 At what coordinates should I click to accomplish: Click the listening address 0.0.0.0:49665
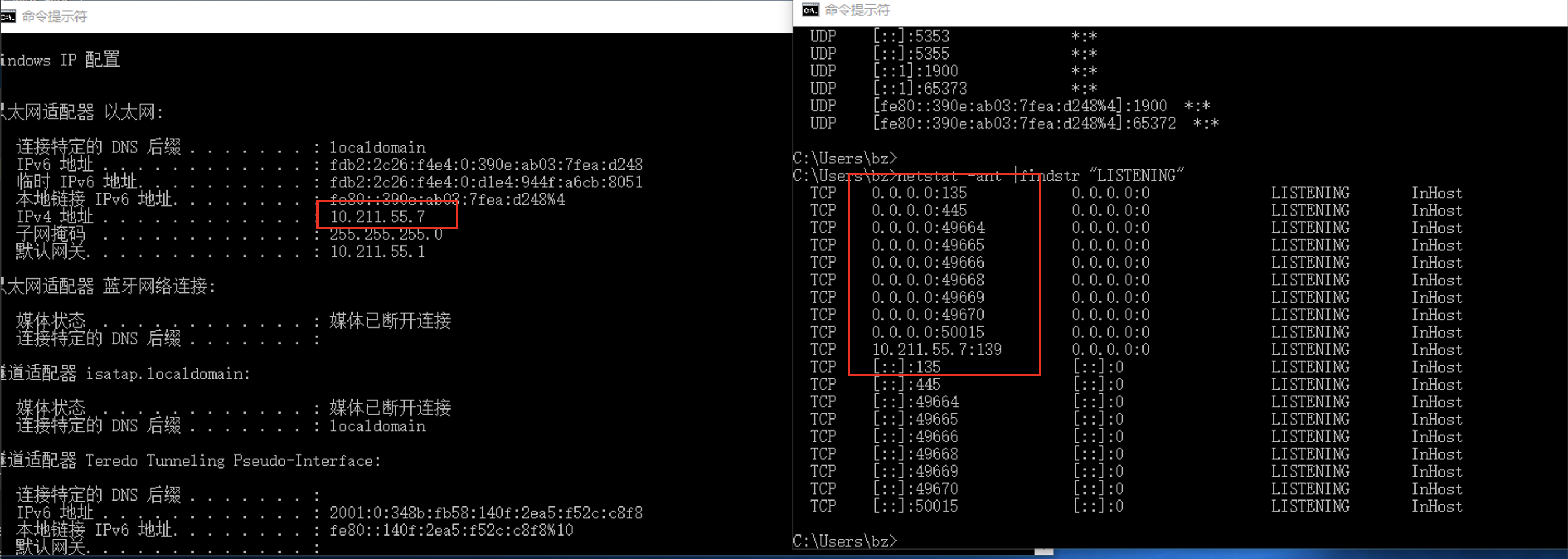tap(928, 245)
